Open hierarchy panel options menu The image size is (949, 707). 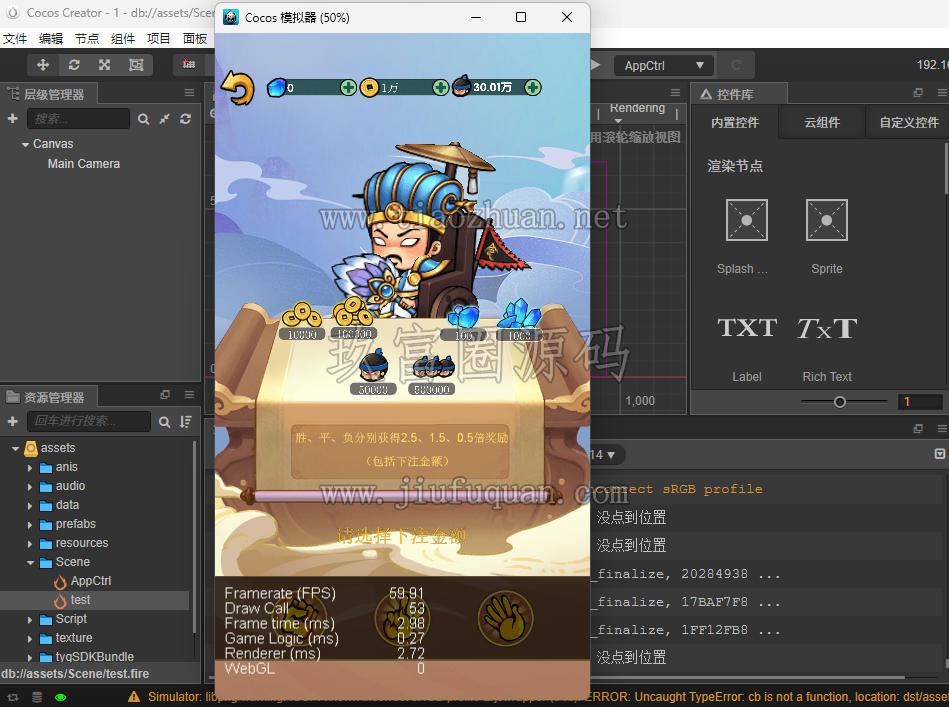(189, 93)
